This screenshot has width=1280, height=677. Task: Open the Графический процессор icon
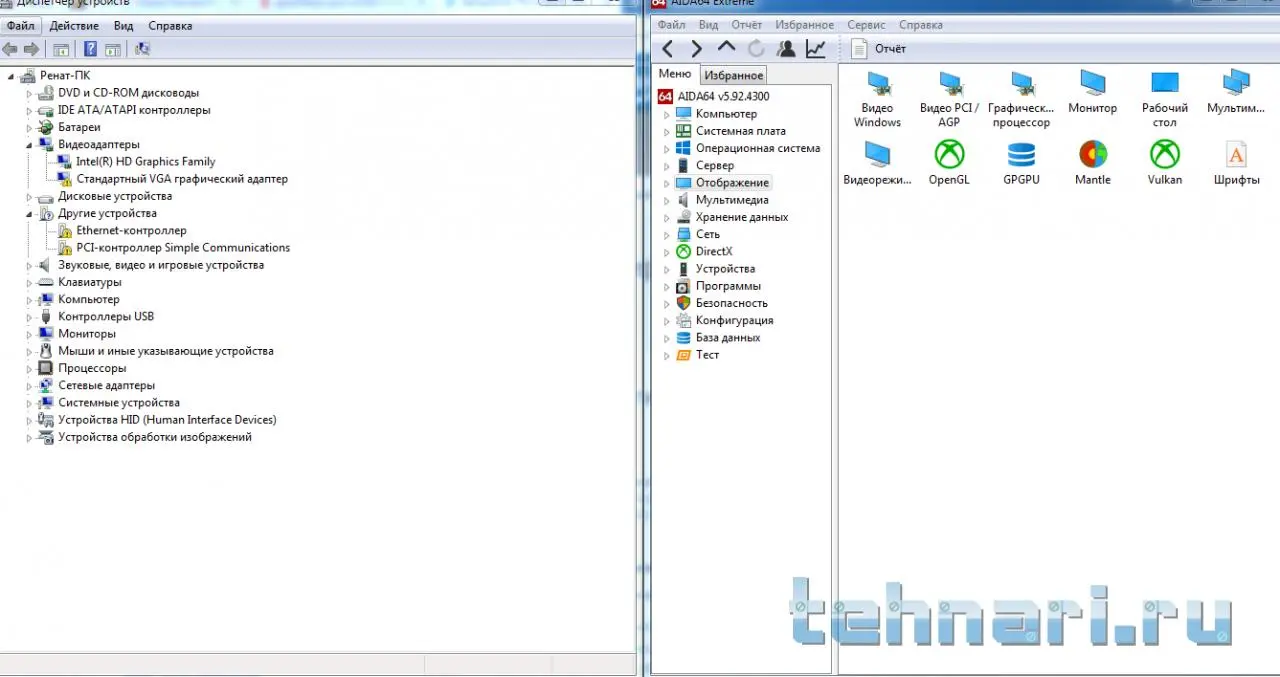(x=1021, y=100)
